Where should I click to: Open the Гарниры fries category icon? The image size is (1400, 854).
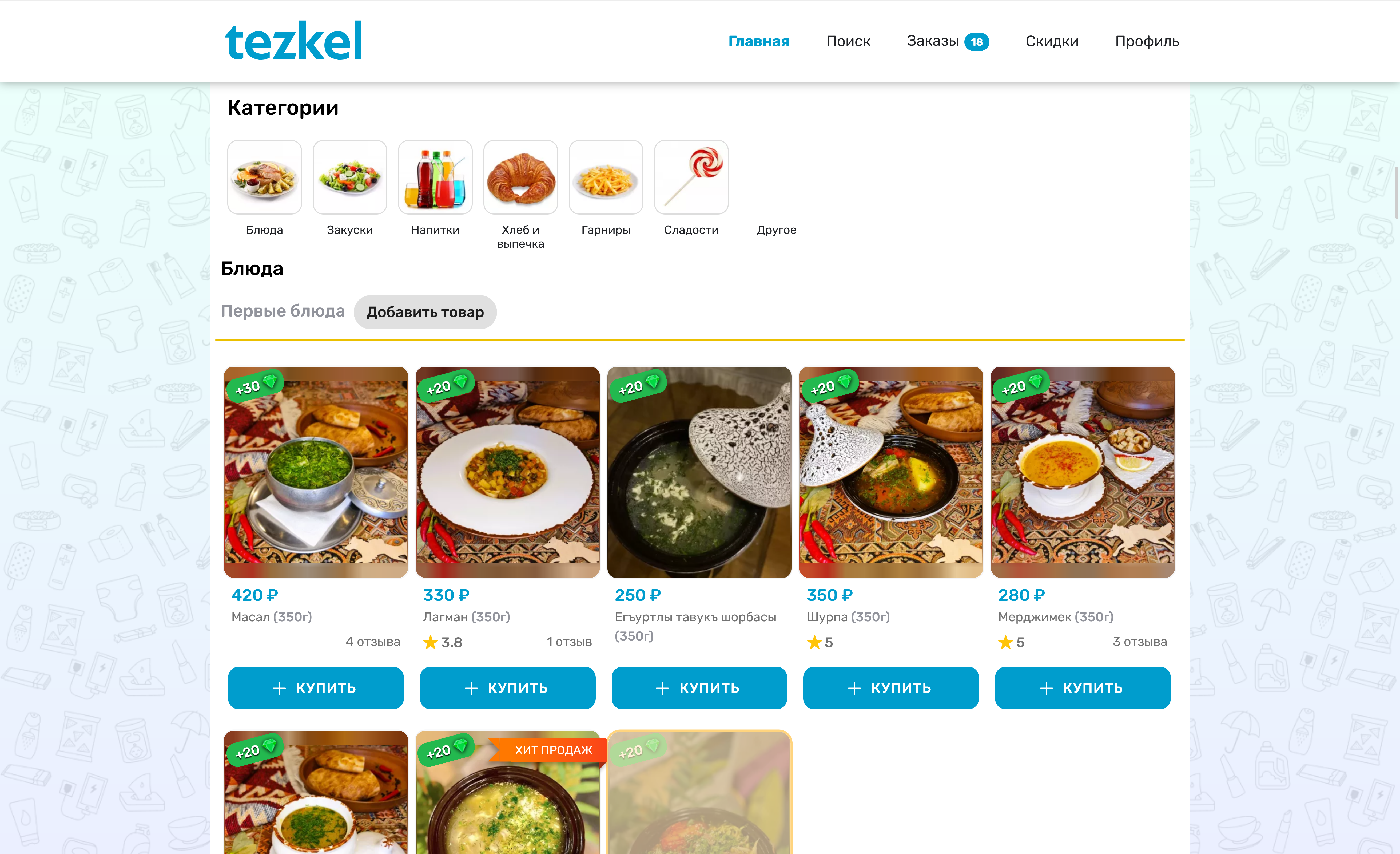[x=606, y=177]
